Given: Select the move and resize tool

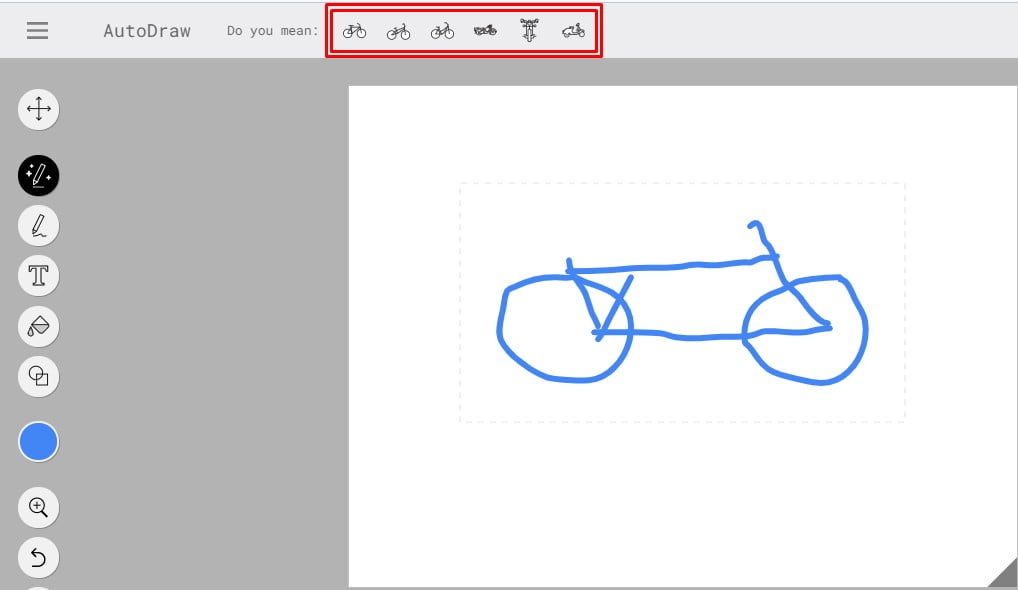Looking at the screenshot, I should (x=38, y=109).
